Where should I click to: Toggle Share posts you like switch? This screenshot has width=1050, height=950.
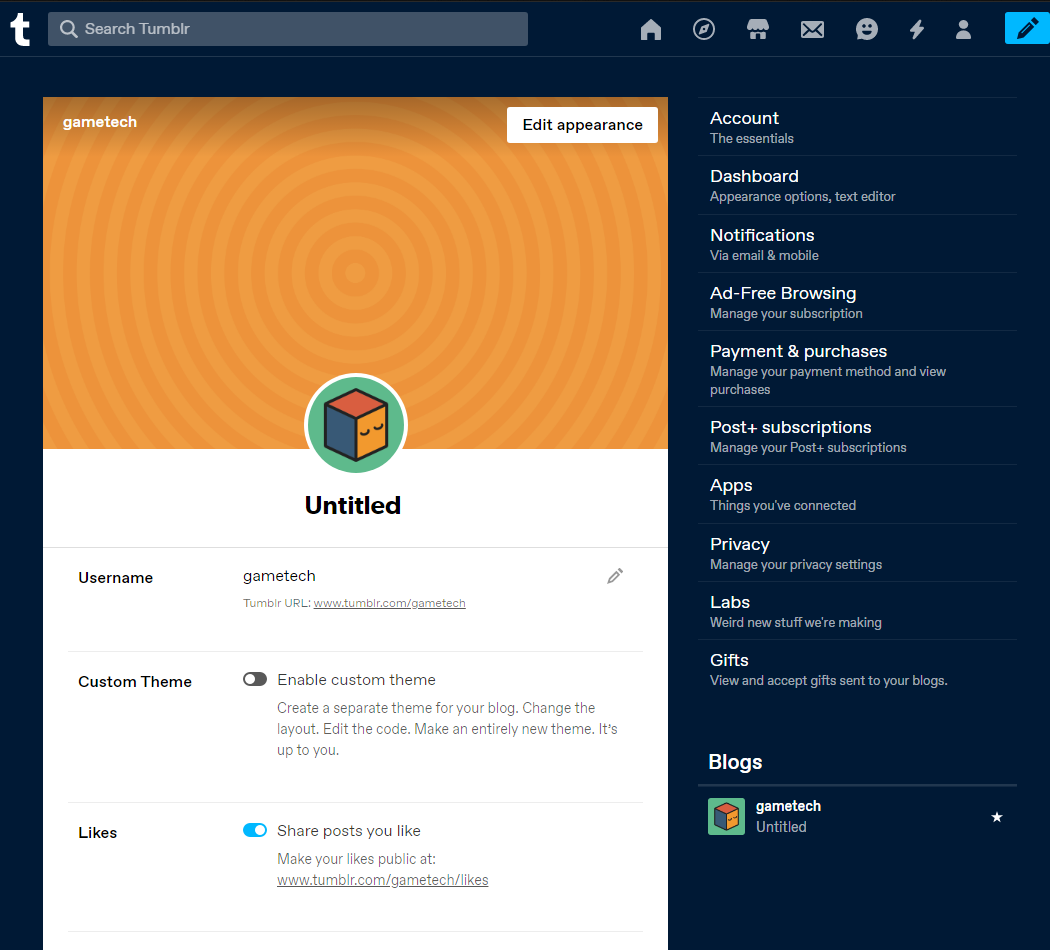pos(254,830)
